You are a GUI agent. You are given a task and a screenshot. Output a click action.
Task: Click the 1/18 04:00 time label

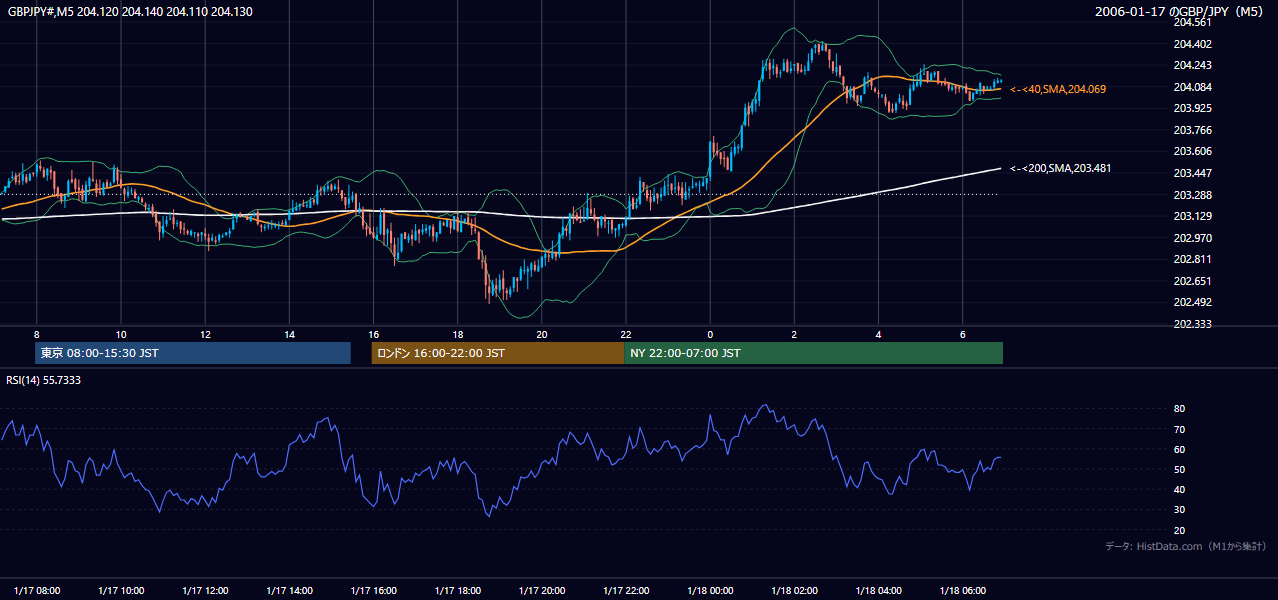(879, 590)
